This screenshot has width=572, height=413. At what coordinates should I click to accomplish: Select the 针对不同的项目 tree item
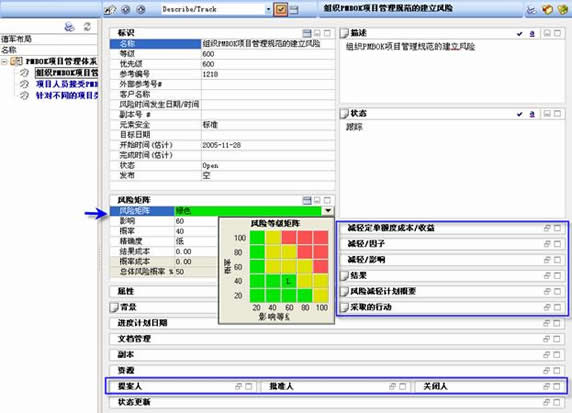tap(67, 95)
